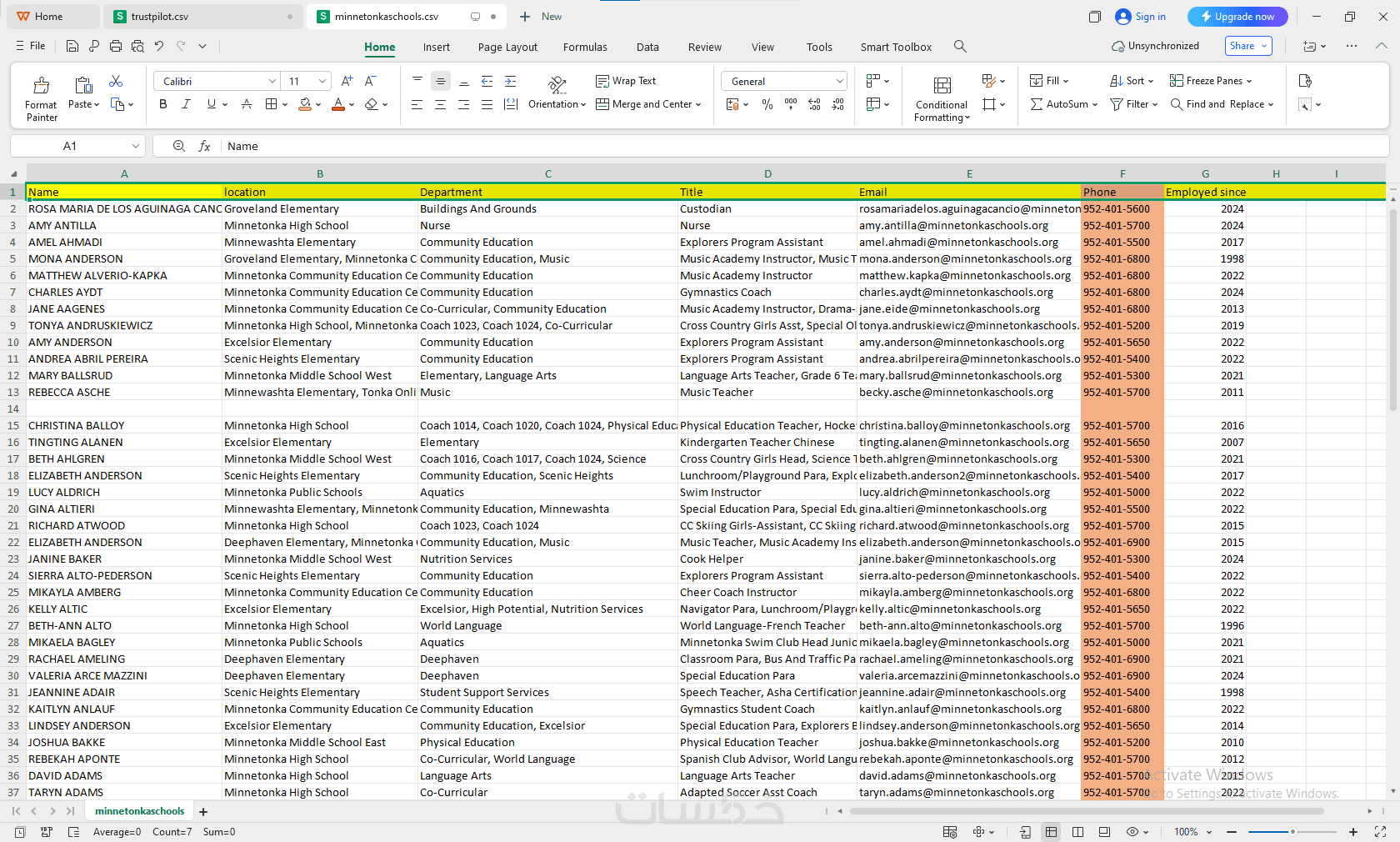This screenshot has width=1400, height=842.
Task: Click the Conditional Formatting icon
Action: 942,85
